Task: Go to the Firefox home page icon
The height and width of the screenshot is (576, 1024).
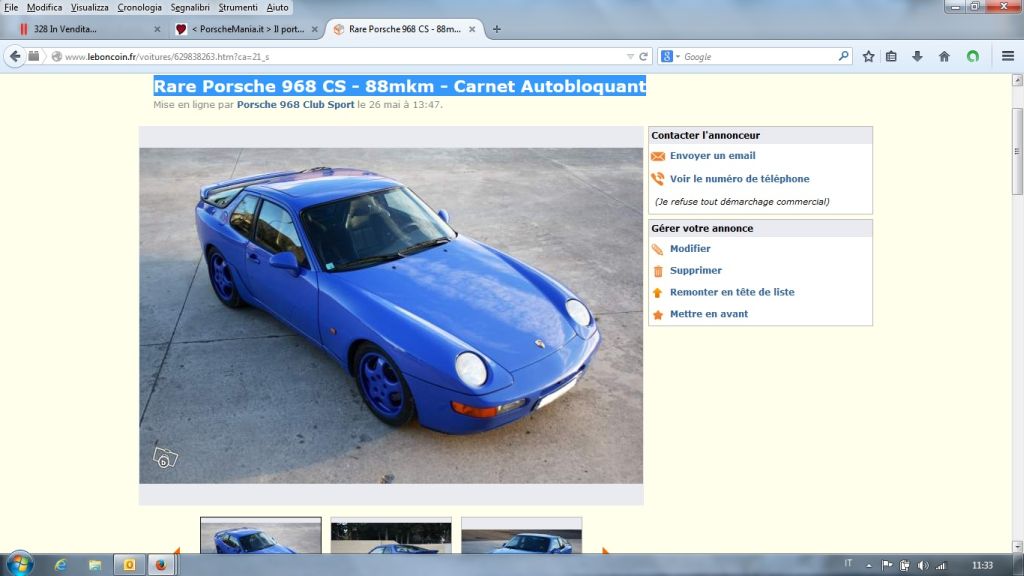Action: 943,57
